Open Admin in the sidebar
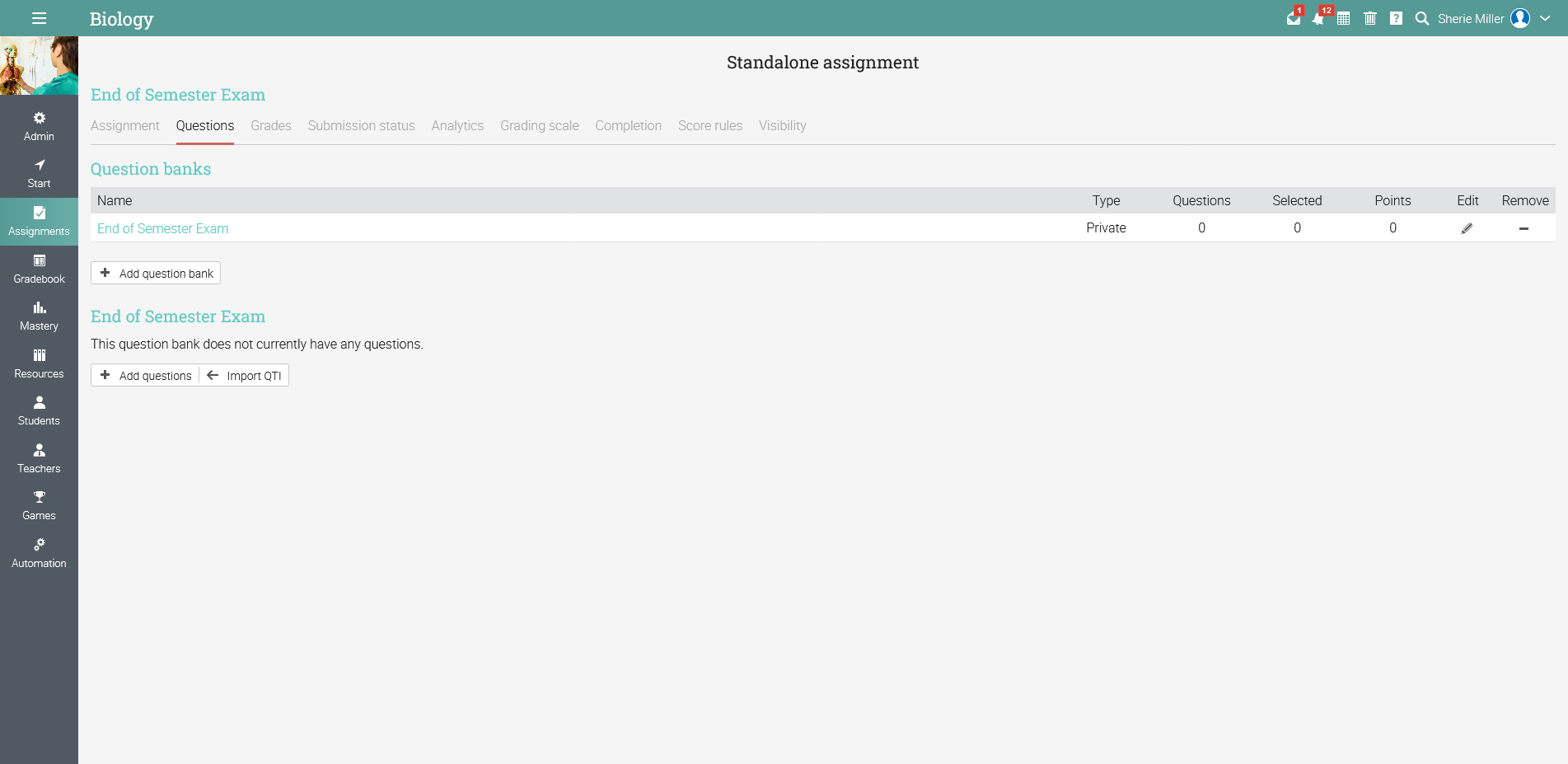This screenshot has height=764, width=1568. (39, 126)
